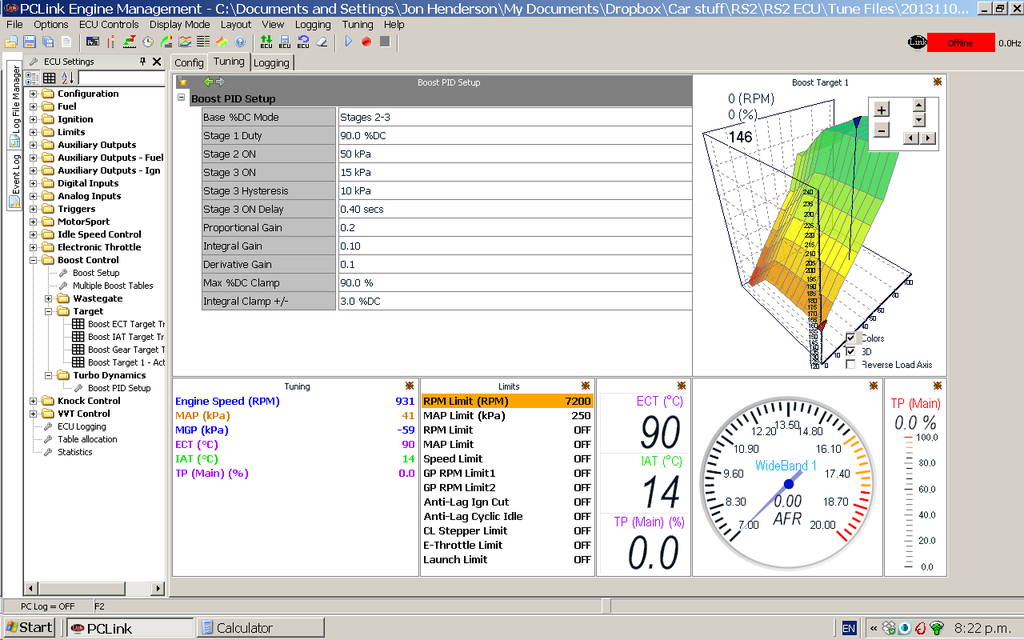Click the help question mark toolbar icon
The image size is (1024, 640).
coord(240,42)
